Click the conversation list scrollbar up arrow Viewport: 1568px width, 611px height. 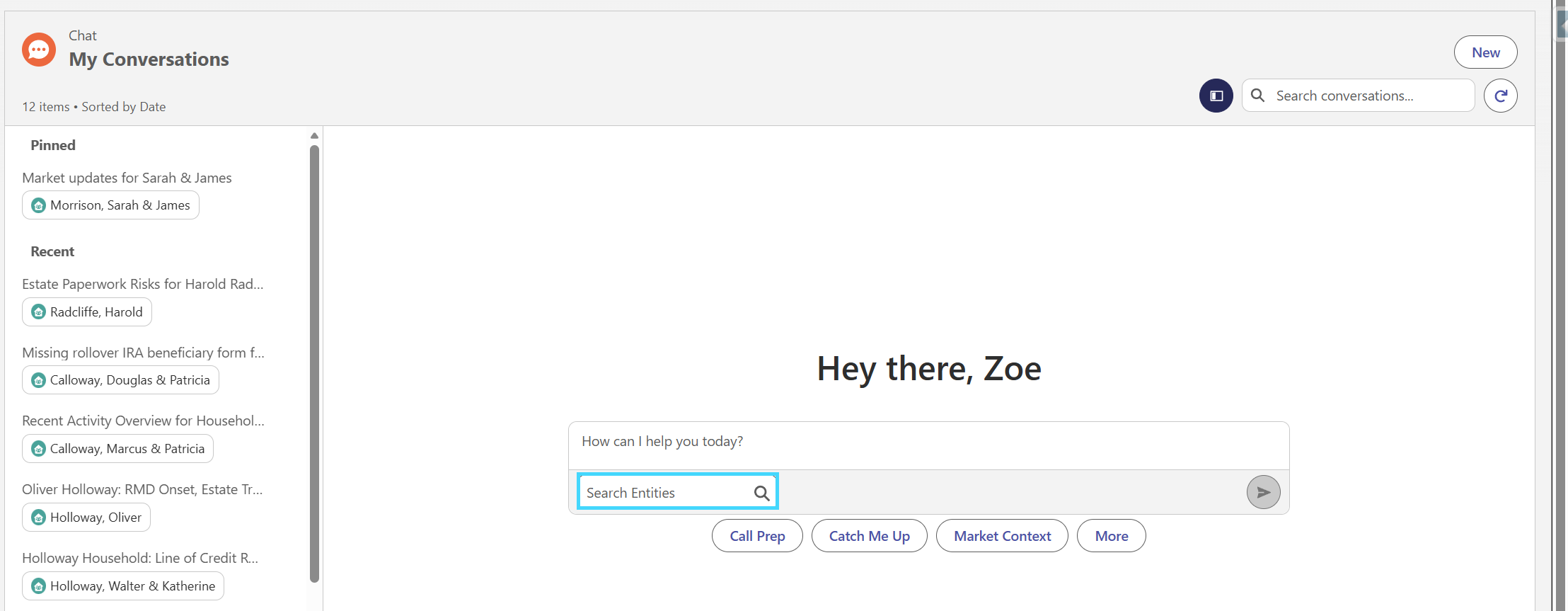315,136
